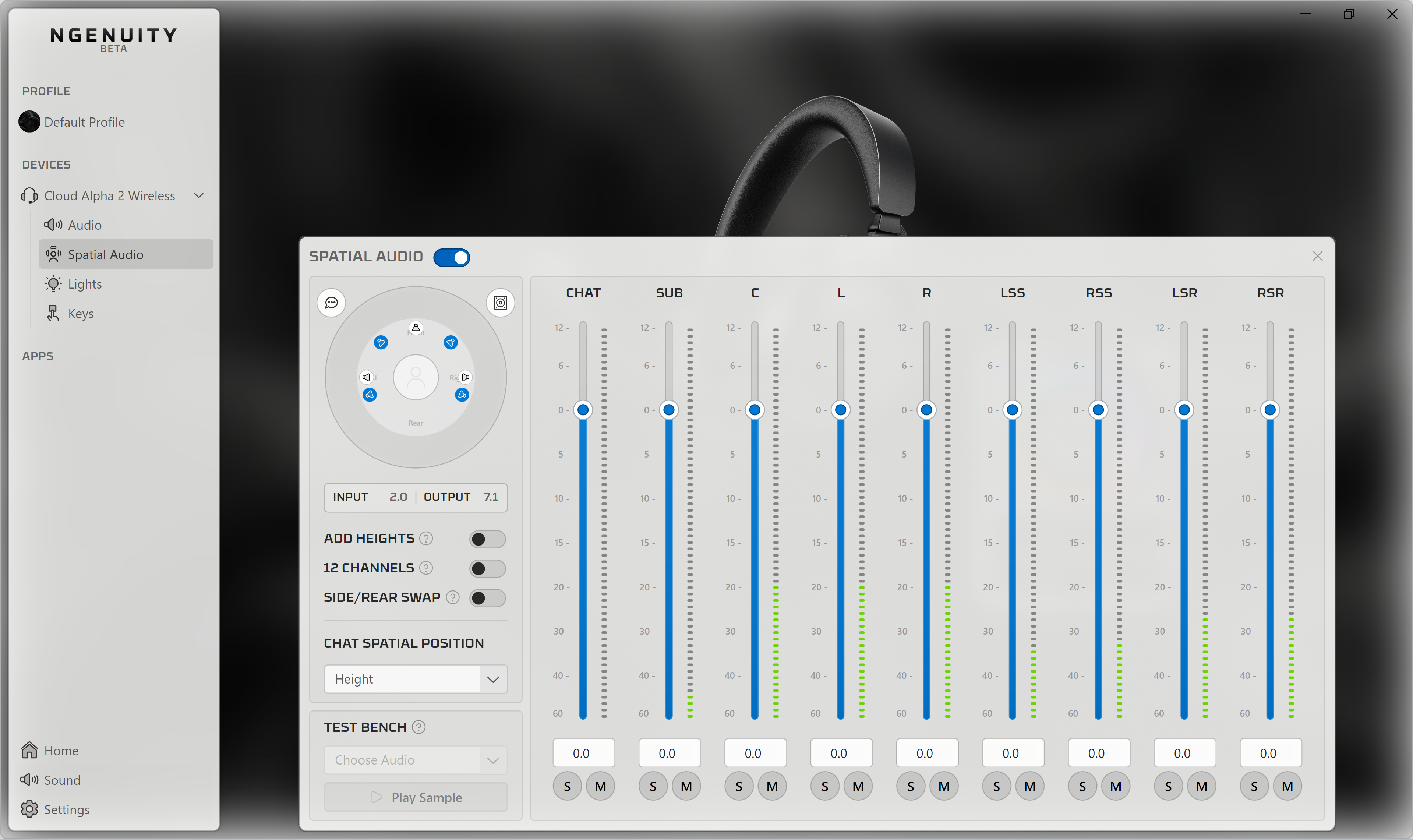Mute the RSS channel
The width and height of the screenshot is (1413, 840).
point(1116,786)
